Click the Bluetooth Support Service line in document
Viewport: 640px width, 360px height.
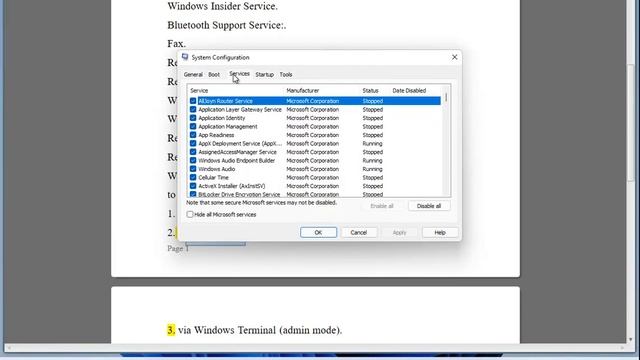(227, 25)
